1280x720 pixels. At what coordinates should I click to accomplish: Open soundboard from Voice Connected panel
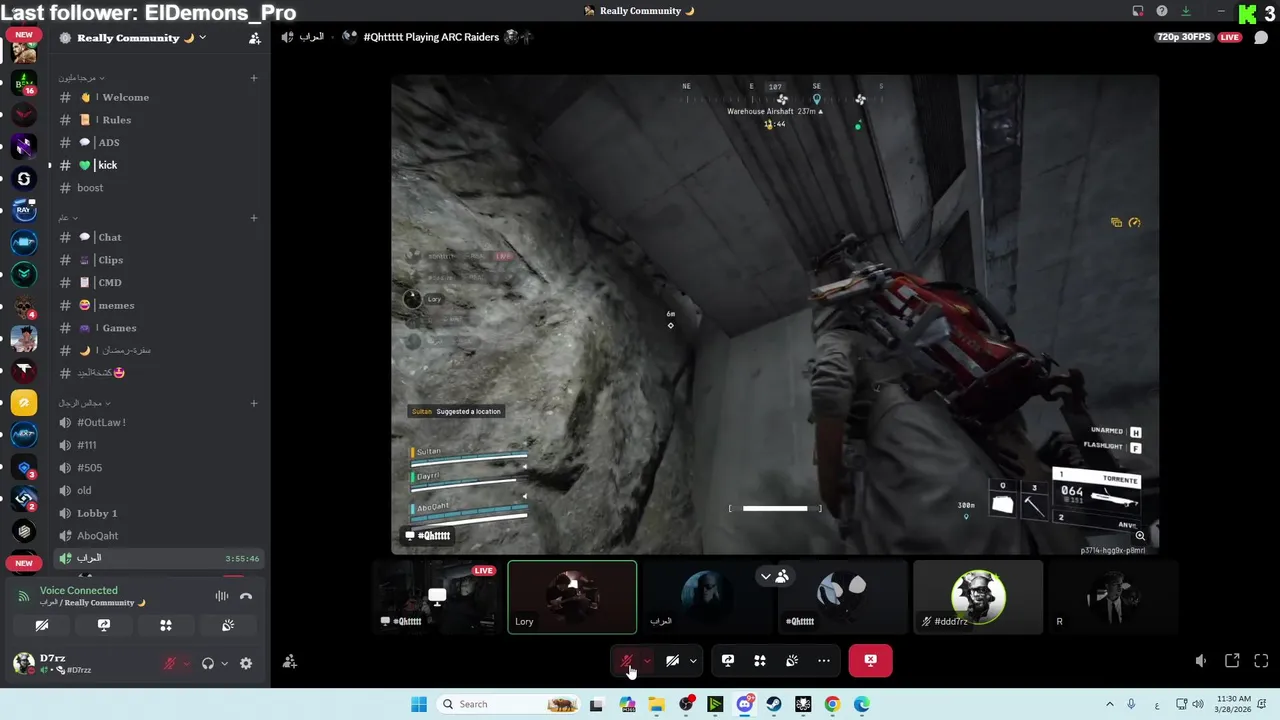228,625
